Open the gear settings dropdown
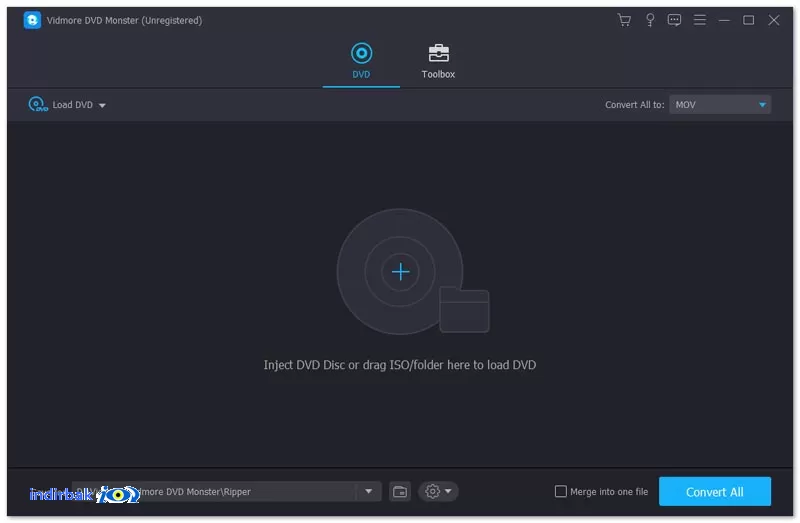 pyautogui.click(x=438, y=491)
